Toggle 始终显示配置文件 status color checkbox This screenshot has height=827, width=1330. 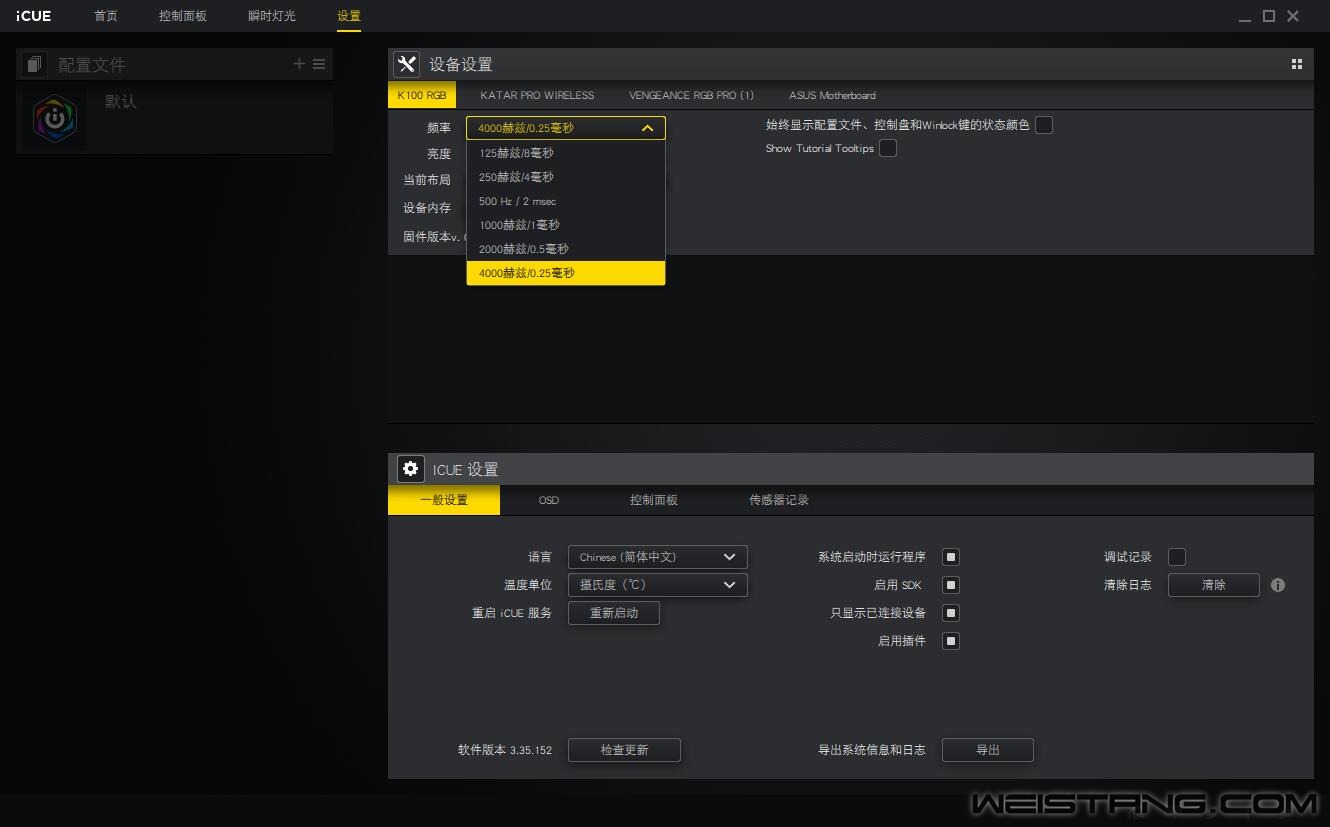1044,125
